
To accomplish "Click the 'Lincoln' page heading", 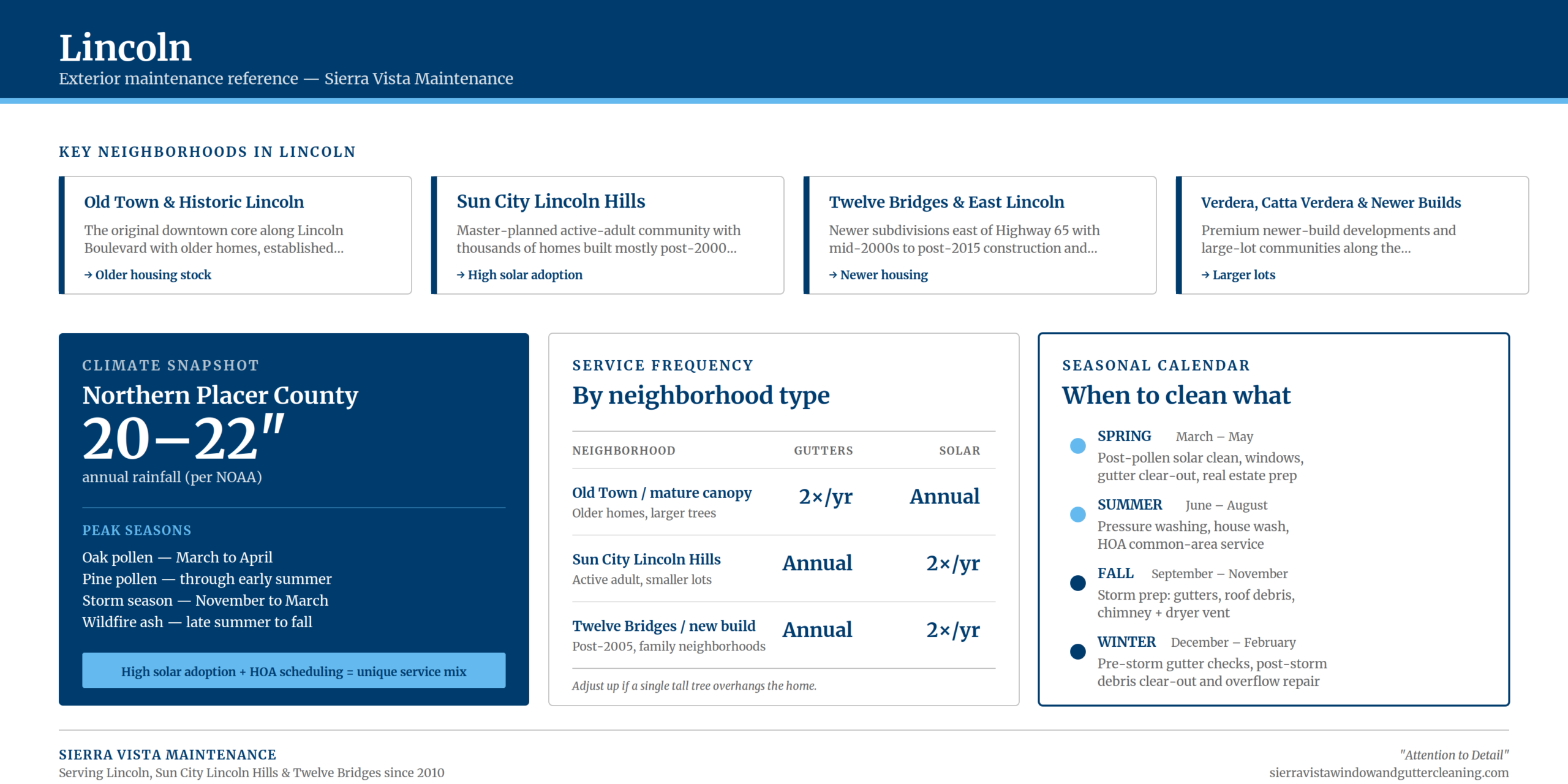I will [x=126, y=48].
